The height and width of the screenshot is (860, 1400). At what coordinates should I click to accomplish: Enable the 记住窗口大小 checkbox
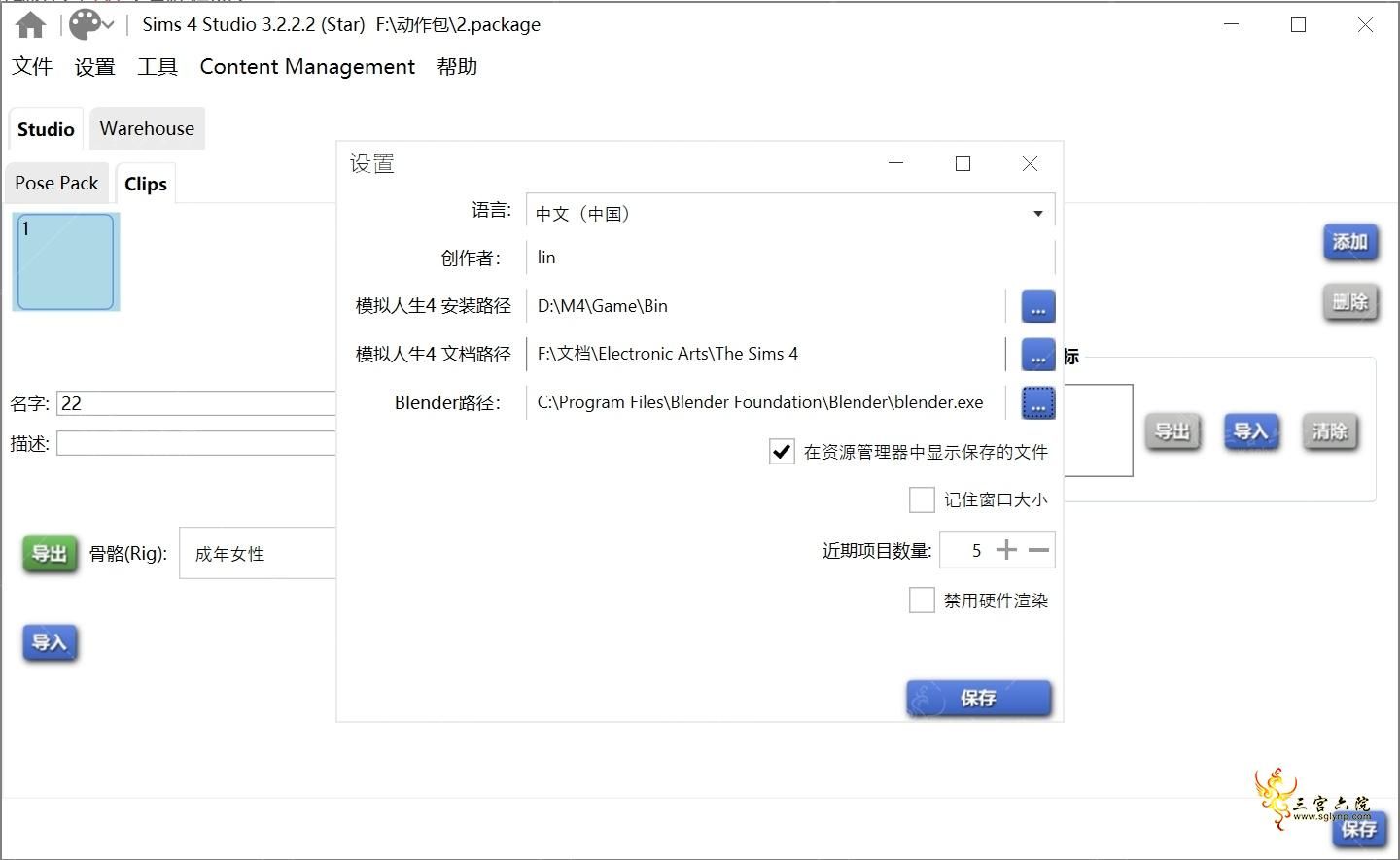tap(922, 499)
